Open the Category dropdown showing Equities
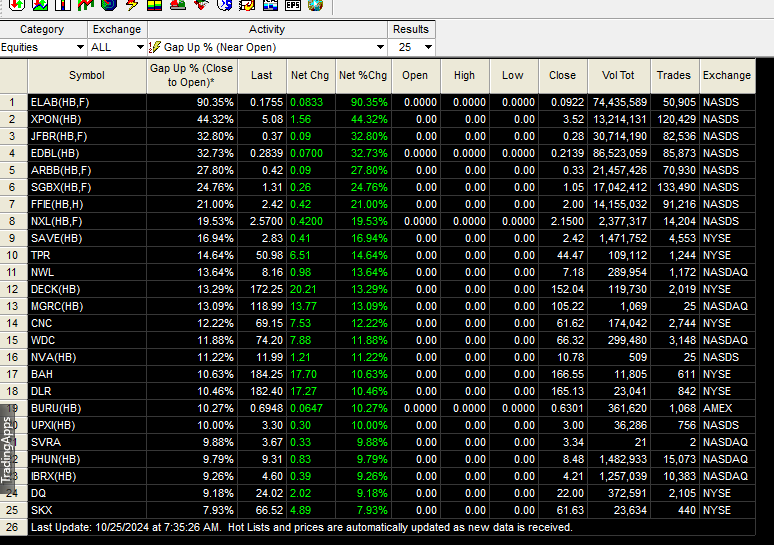Image resolution: width=774 pixels, height=545 pixels. click(43, 47)
